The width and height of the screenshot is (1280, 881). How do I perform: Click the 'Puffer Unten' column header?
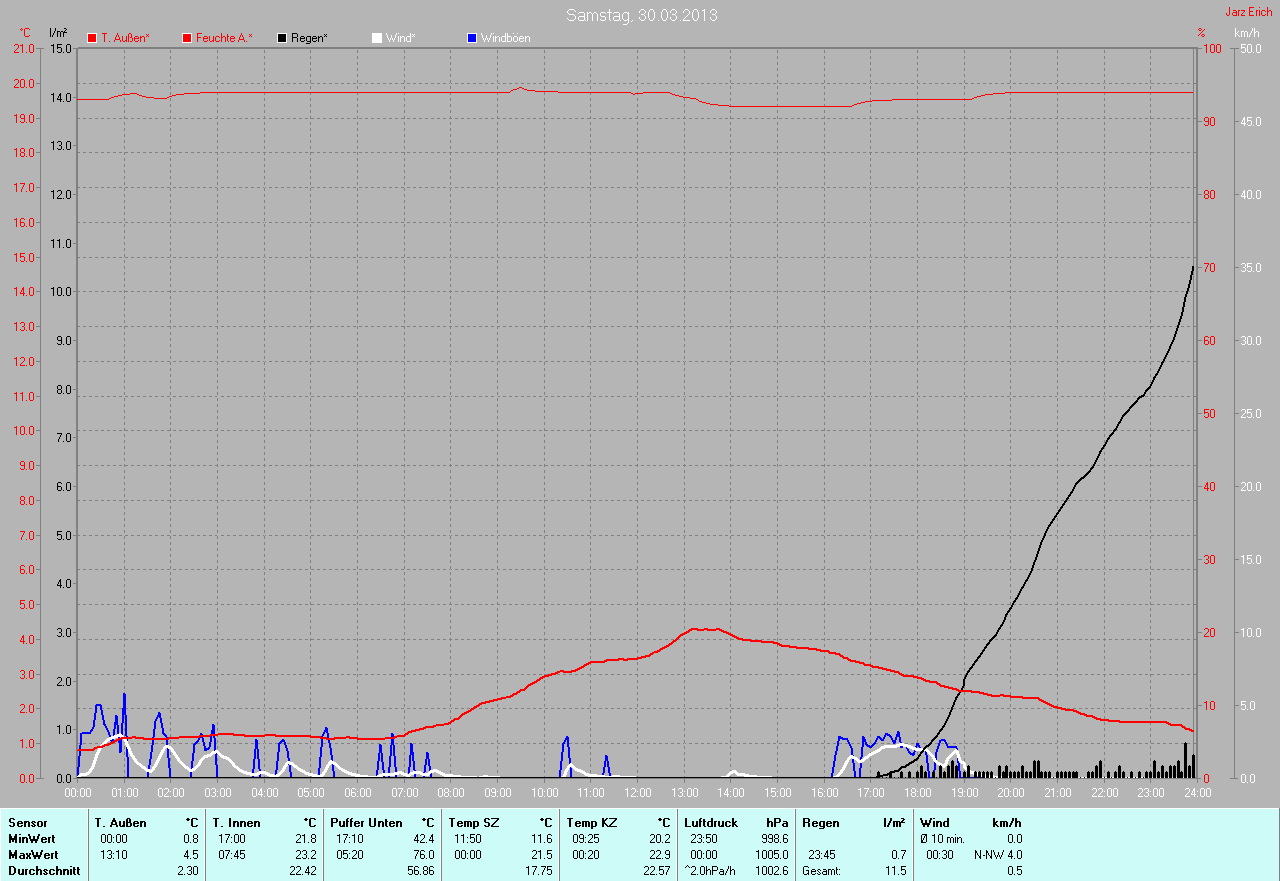[367, 823]
